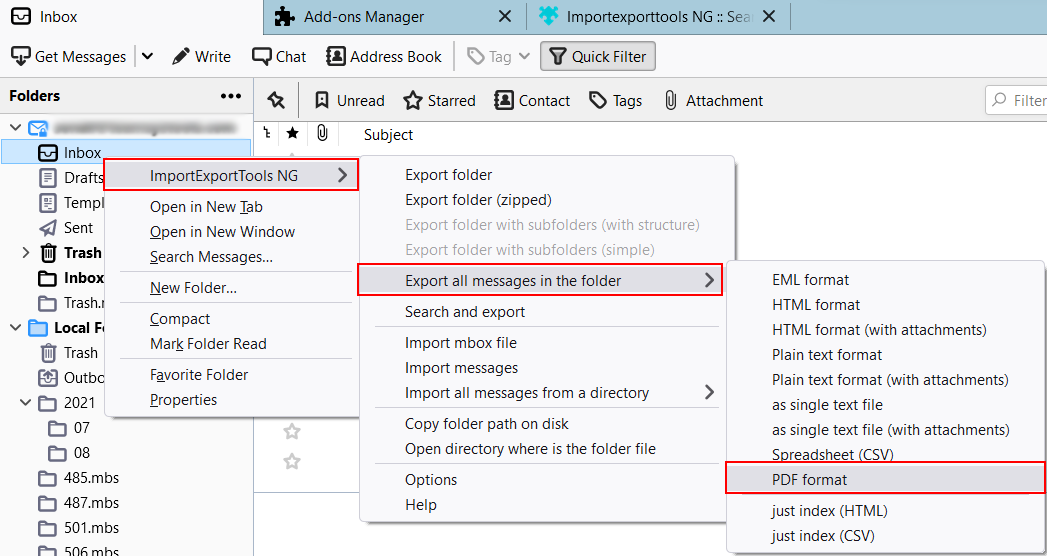This screenshot has width=1047, height=556.
Task: Open the Folders pane options (three dots)
Action: click(231, 96)
